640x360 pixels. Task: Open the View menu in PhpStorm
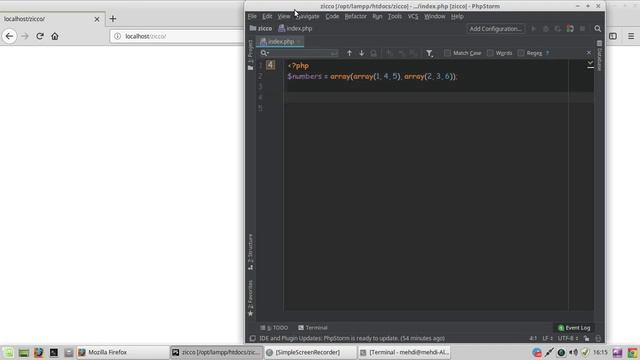tap(284, 16)
